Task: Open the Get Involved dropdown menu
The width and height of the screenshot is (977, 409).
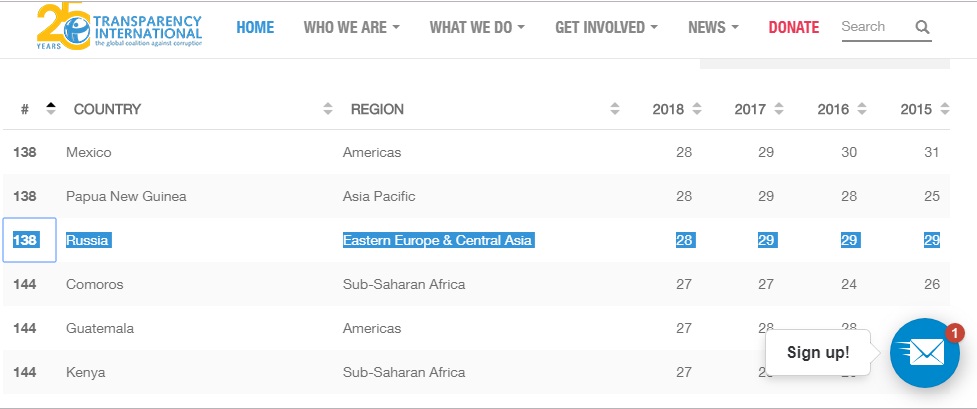Action: (606, 27)
